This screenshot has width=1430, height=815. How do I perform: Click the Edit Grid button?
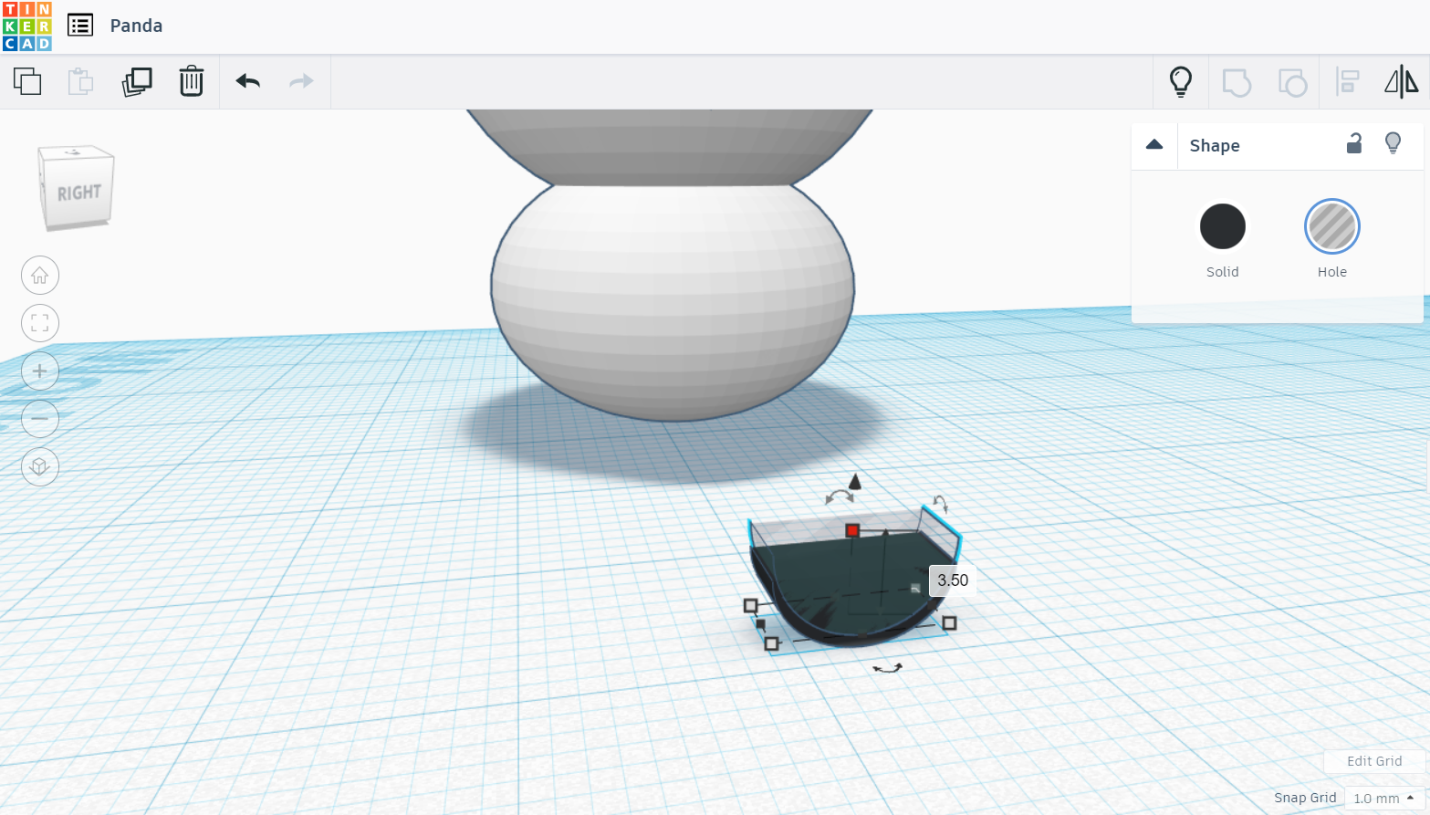1374,761
